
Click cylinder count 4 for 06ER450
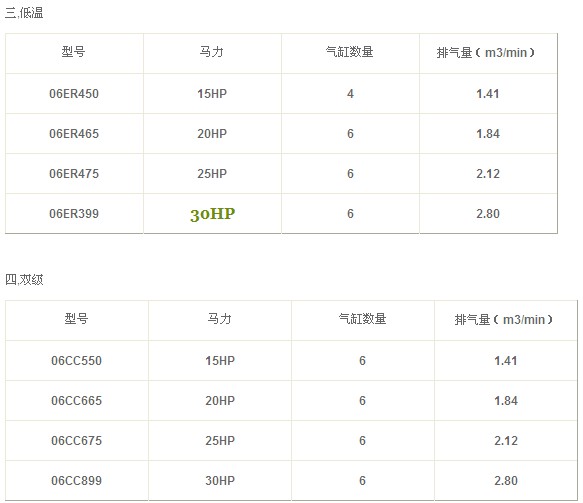350,94
